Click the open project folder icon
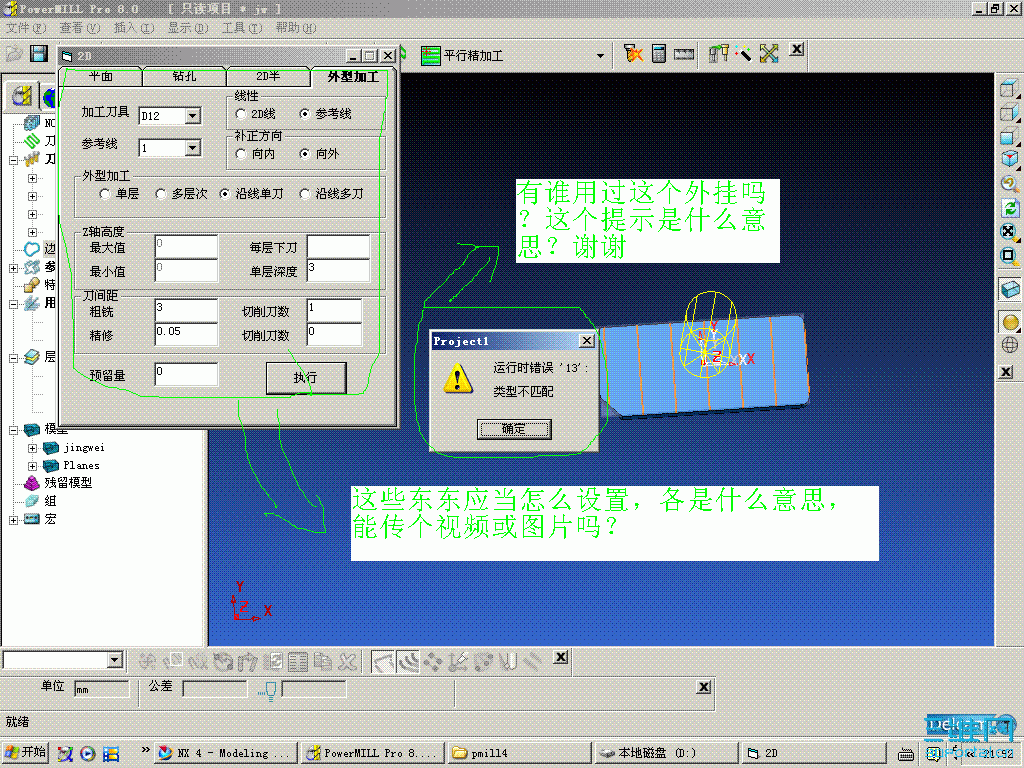Viewport: 1024px width, 768px height. (x=14, y=54)
